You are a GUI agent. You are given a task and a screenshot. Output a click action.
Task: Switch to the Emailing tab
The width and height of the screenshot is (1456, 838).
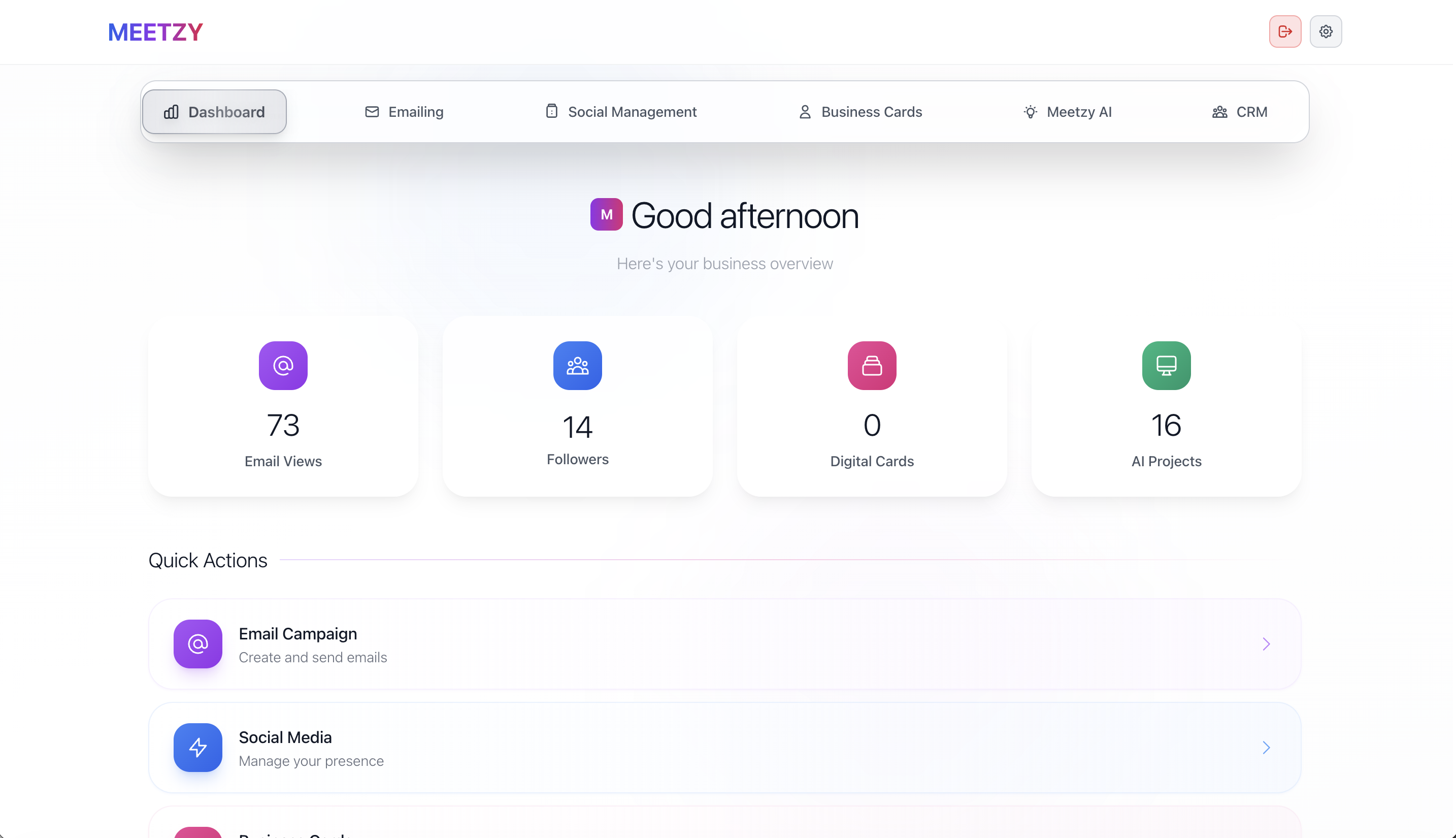404,112
